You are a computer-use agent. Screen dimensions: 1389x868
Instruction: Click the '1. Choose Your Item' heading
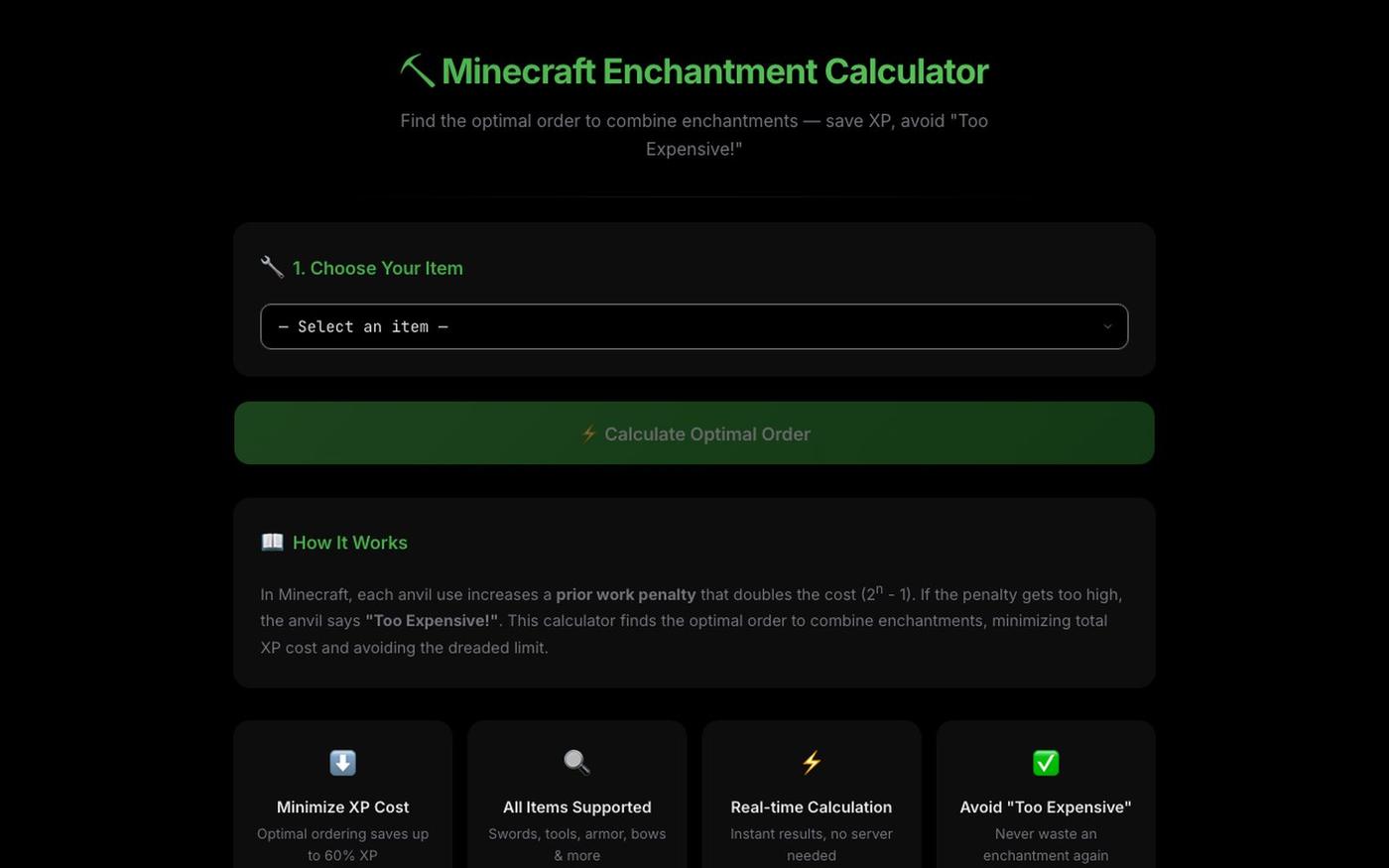pos(377,268)
